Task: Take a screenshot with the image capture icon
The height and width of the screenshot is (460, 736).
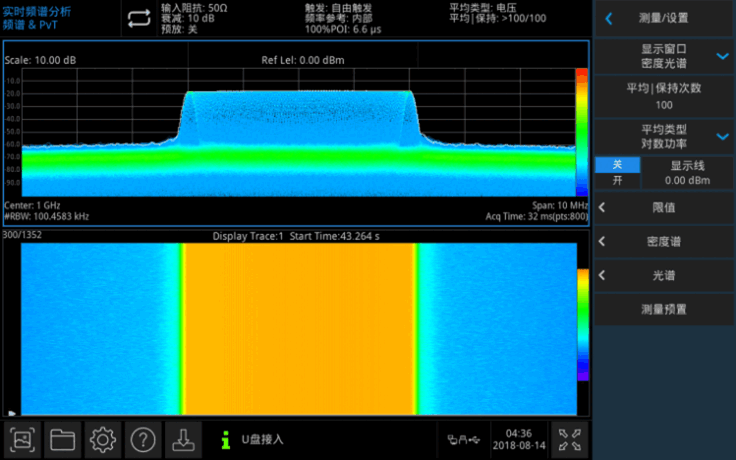Action: (x=22, y=440)
